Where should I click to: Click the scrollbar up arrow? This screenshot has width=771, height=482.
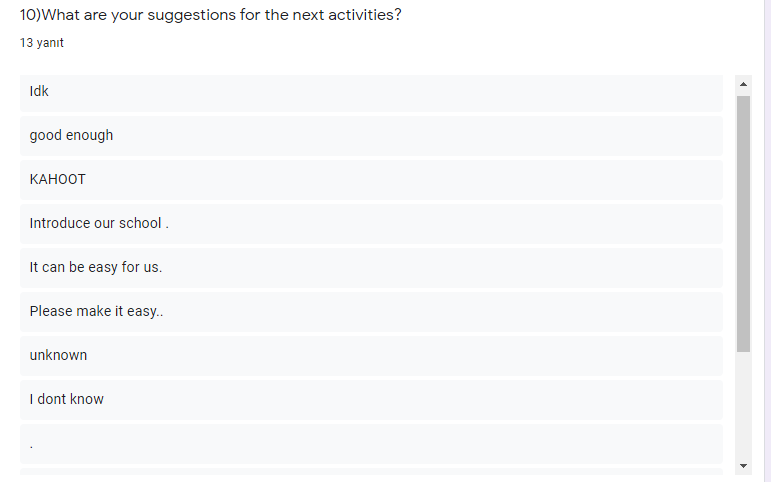743,83
